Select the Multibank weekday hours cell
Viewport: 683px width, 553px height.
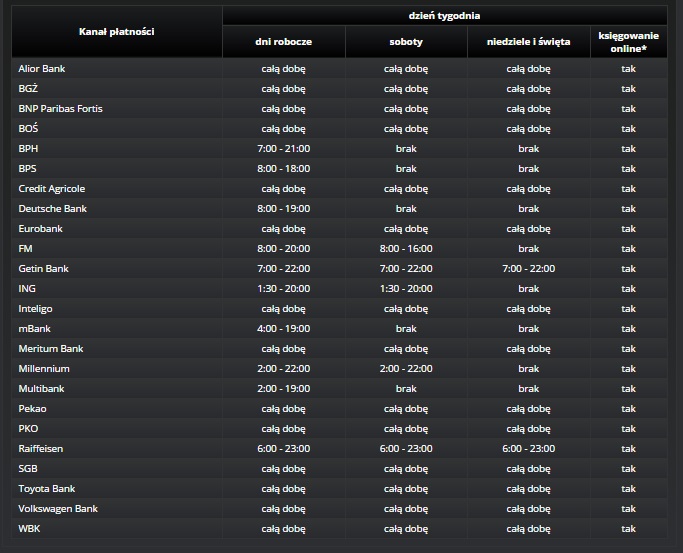tap(284, 388)
